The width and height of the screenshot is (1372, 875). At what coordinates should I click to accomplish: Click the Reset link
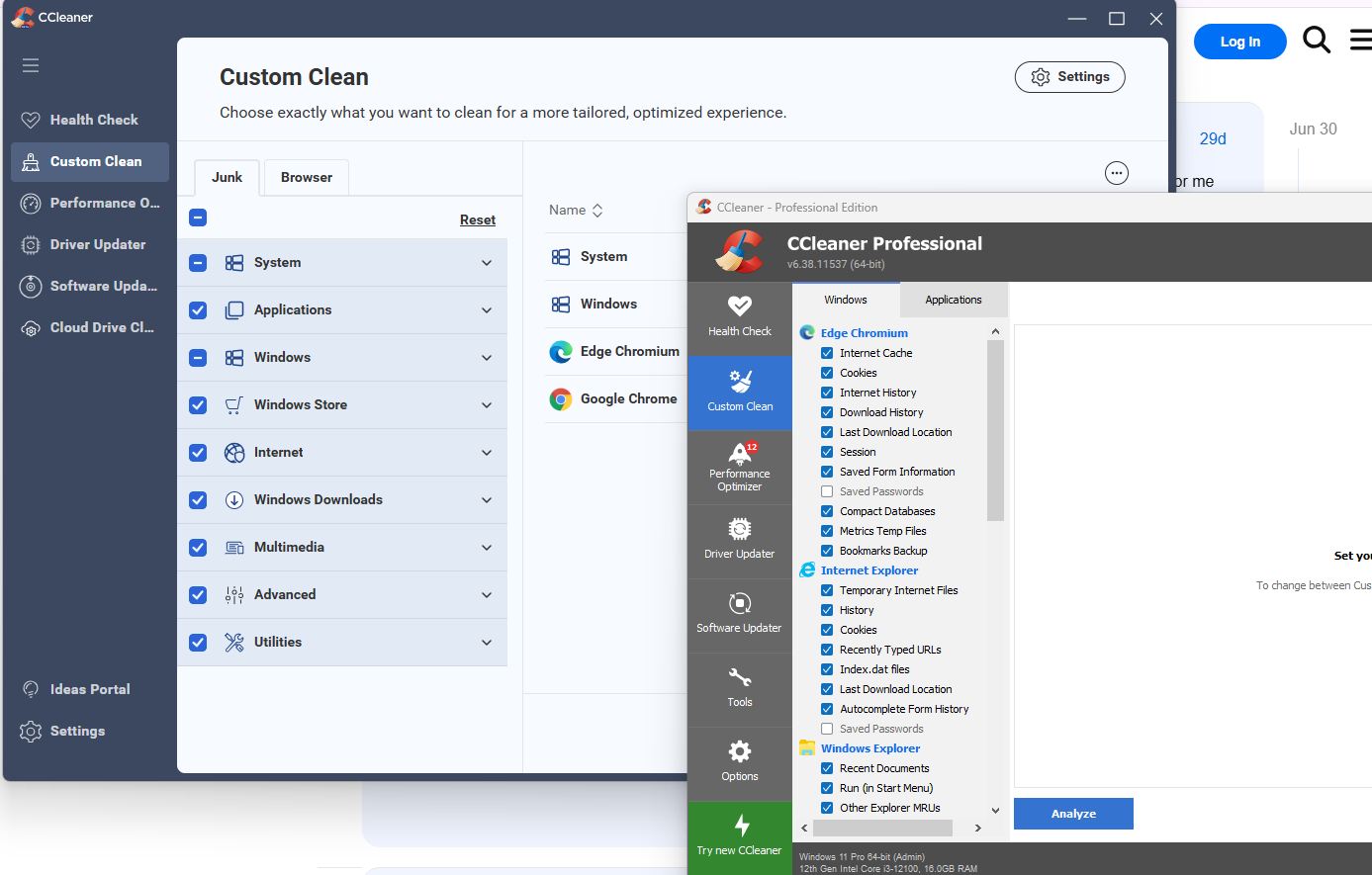coord(478,220)
